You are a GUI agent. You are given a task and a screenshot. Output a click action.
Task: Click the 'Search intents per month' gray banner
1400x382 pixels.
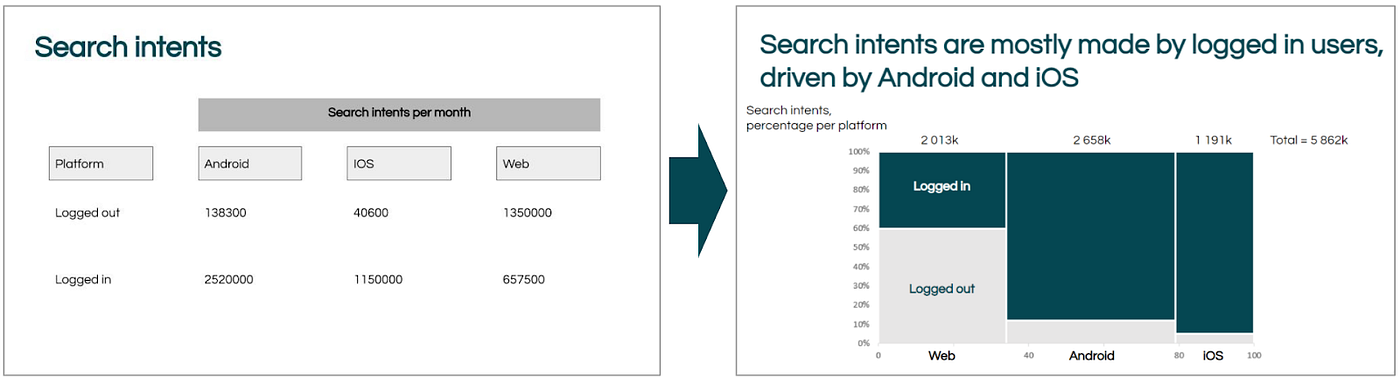click(399, 114)
